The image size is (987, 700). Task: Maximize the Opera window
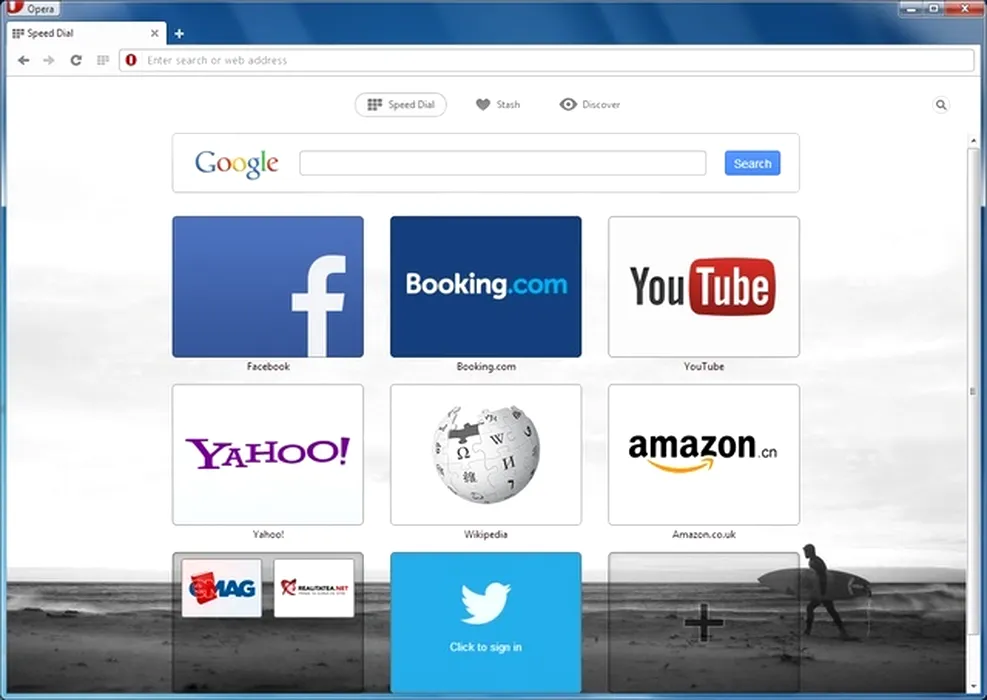[x=934, y=9]
